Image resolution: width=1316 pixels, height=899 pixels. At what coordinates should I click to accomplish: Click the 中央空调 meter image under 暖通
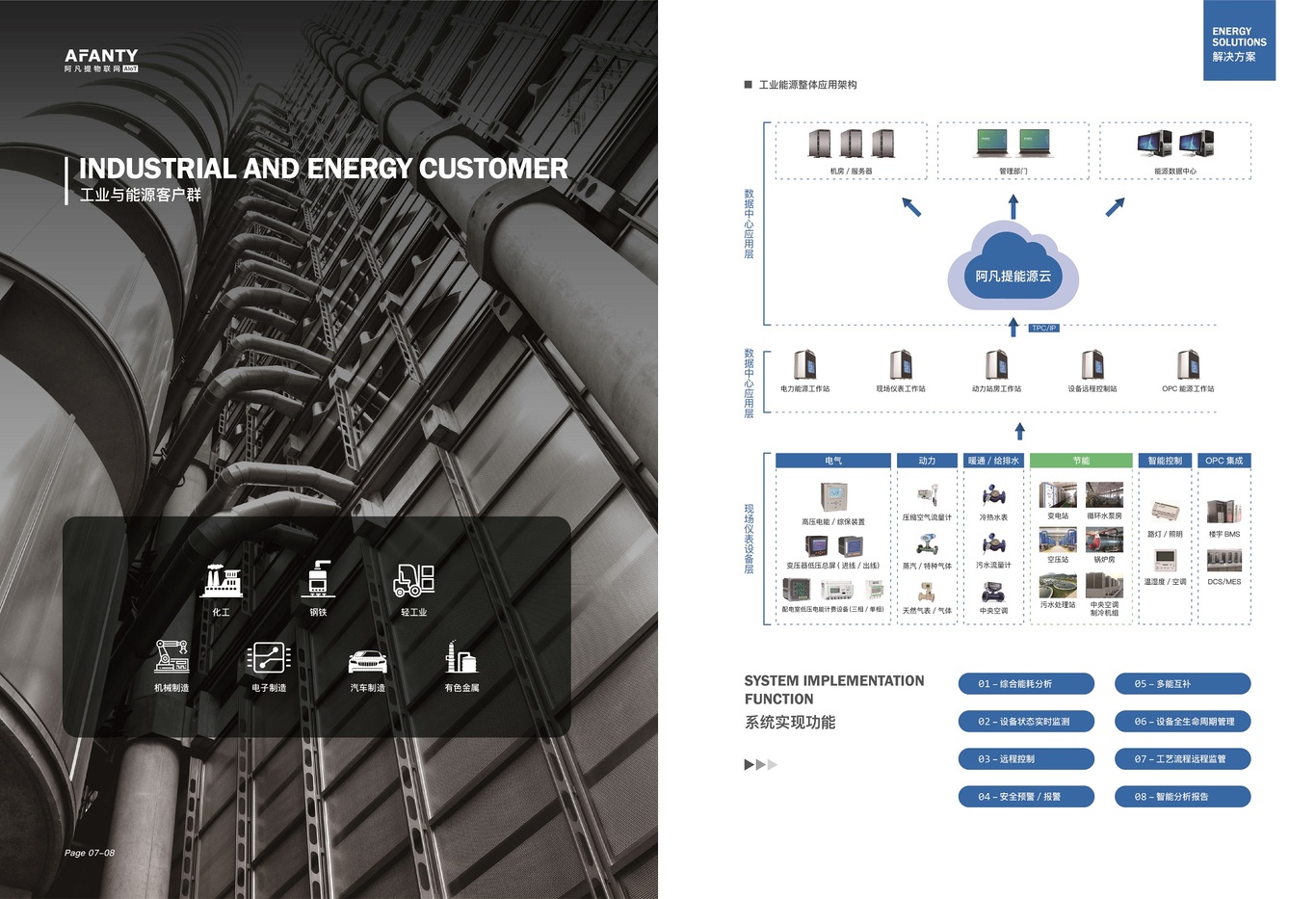(x=993, y=592)
